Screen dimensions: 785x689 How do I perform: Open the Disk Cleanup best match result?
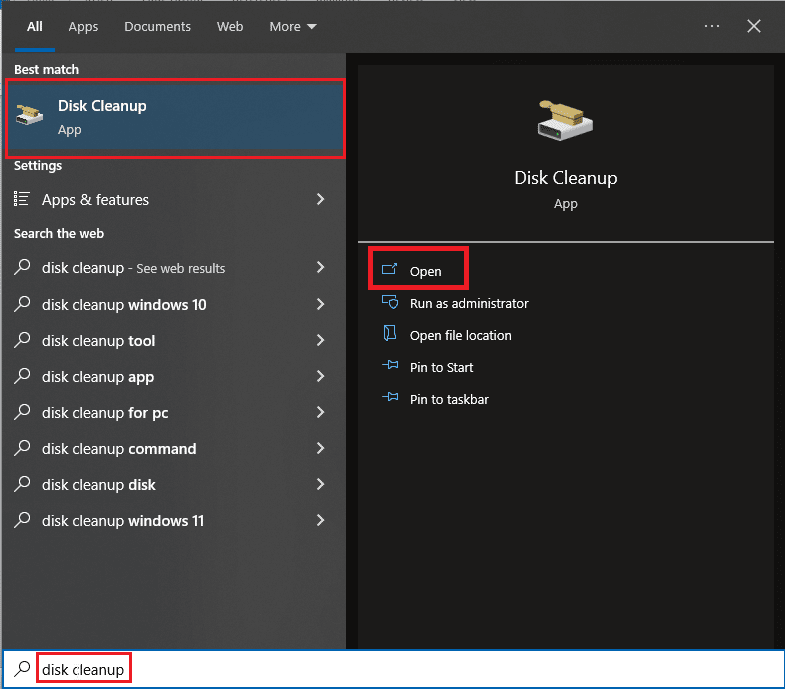[x=175, y=118]
